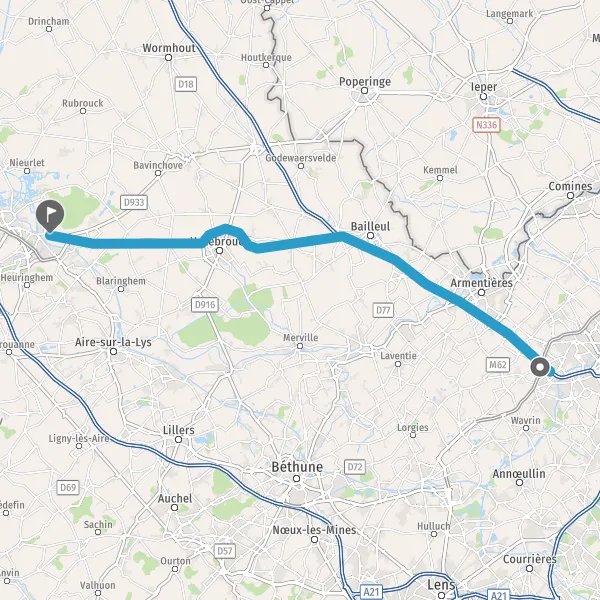Click the D18 road shield
Image resolution: width=600 pixels, height=600 pixels.
point(186,84)
